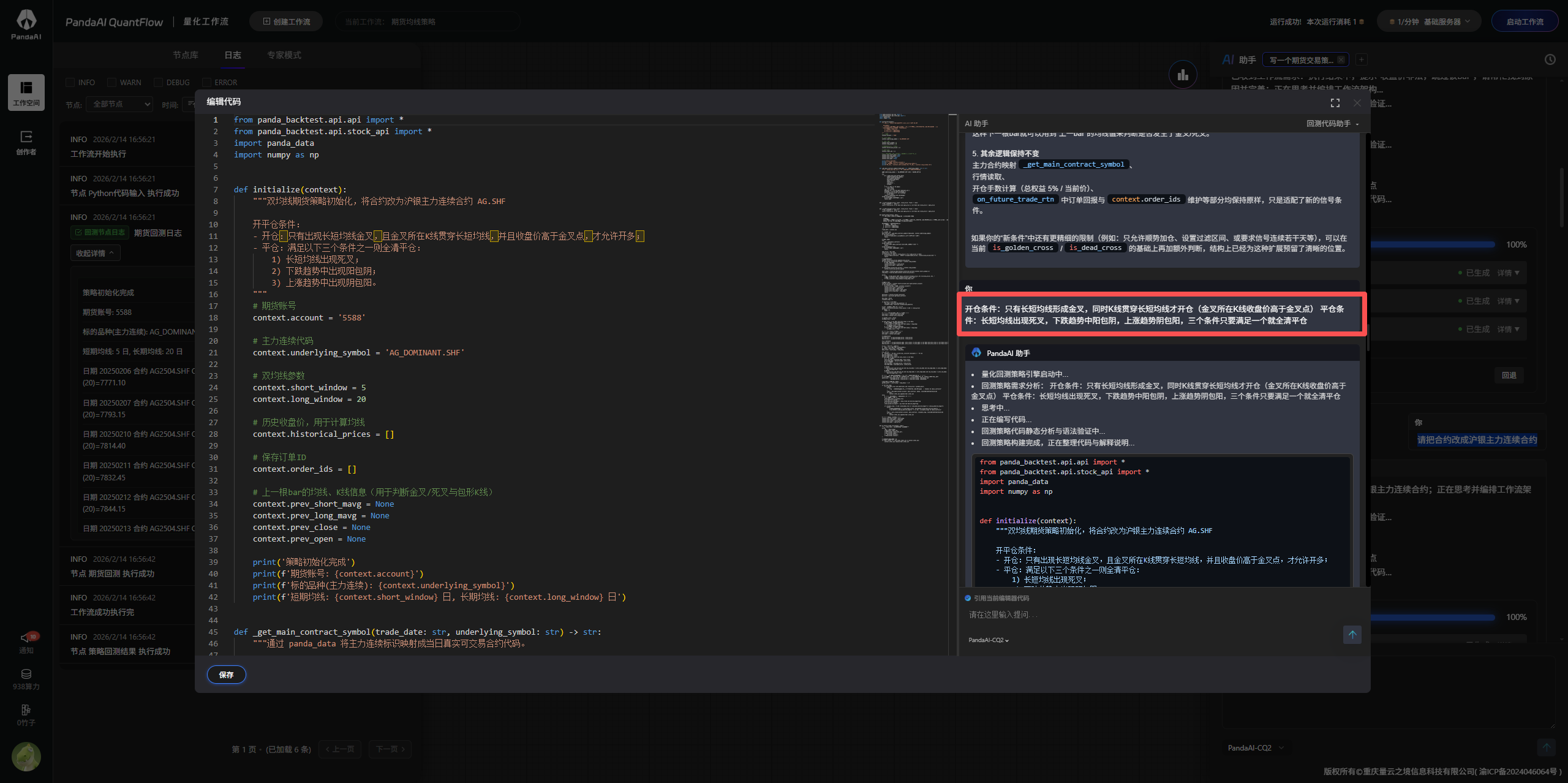
Task: Click the 回退 rollback button
Action: pyautogui.click(x=1509, y=376)
